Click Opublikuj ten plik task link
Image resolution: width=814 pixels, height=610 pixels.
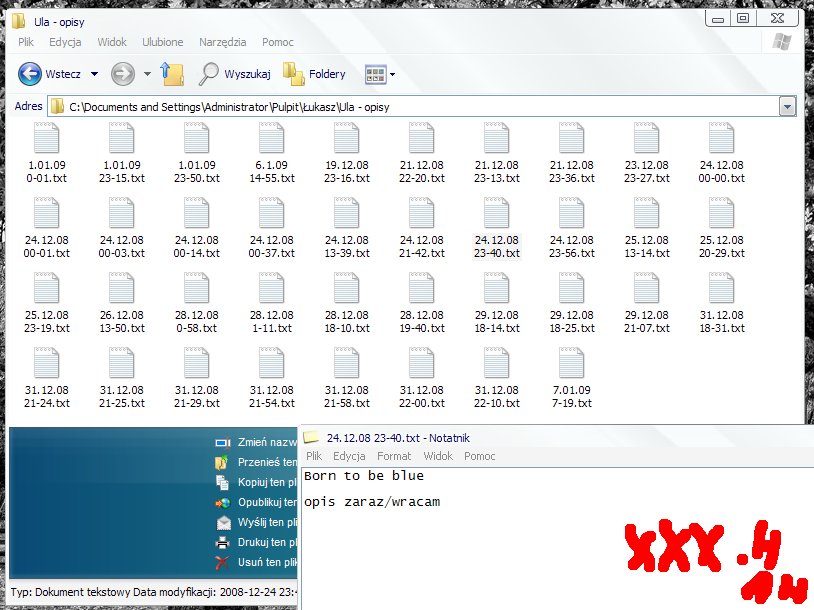click(x=256, y=503)
